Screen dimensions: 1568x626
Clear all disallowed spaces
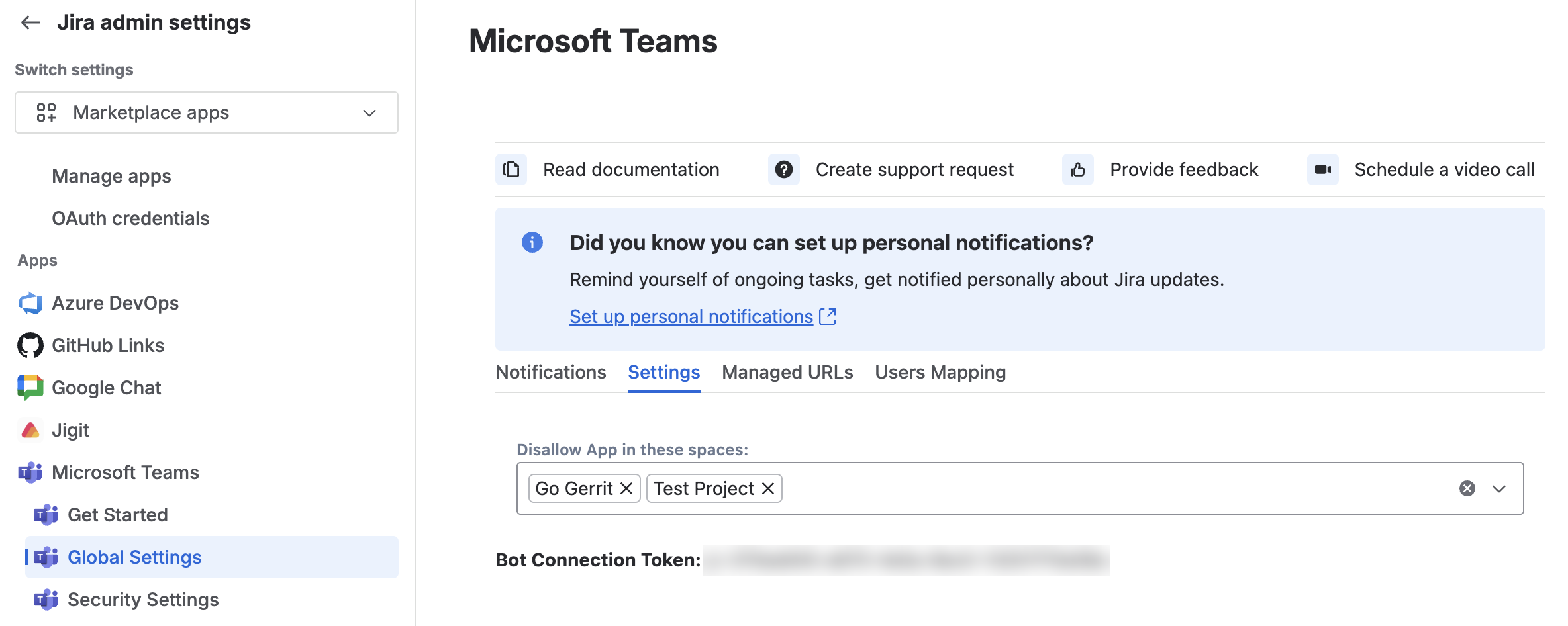point(1467,488)
